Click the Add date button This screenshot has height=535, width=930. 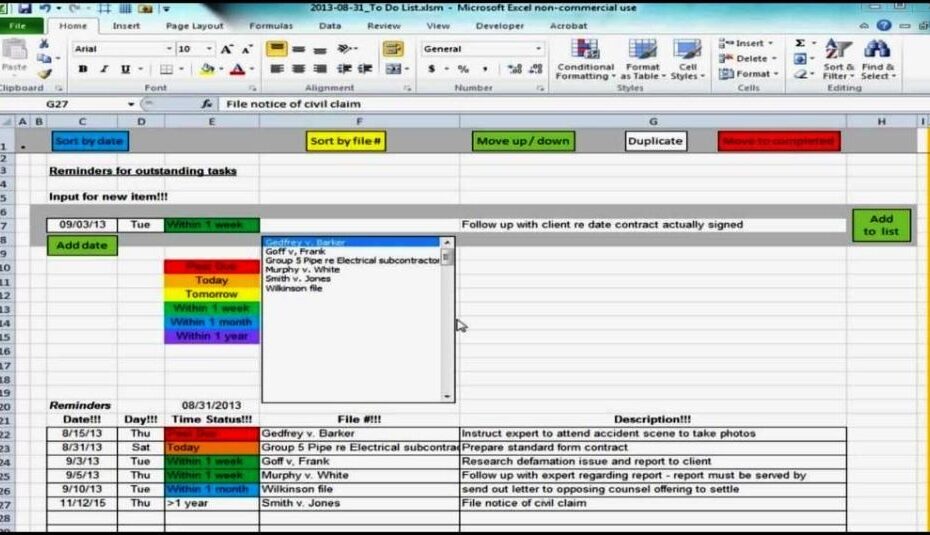tap(82, 245)
